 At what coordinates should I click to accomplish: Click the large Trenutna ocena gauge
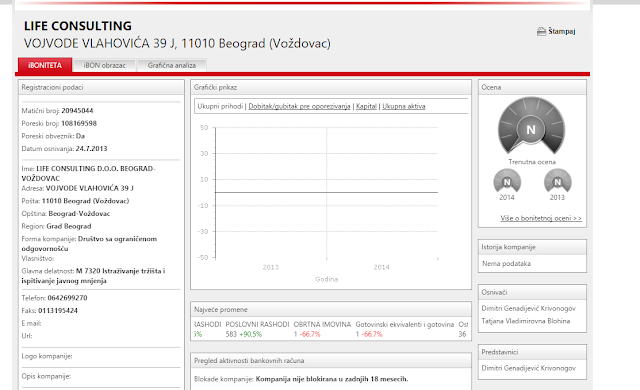click(531, 125)
